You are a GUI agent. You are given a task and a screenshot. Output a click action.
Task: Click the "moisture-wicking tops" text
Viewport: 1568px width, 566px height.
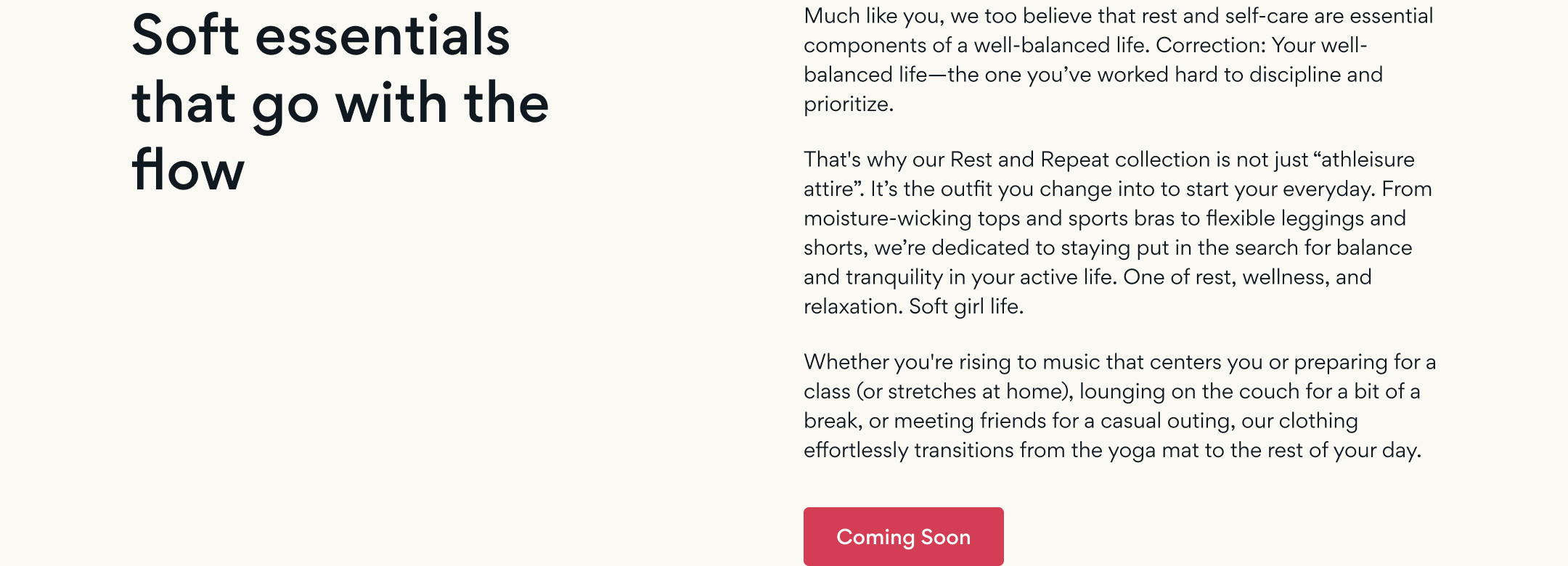pyautogui.click(x=912, y=218)
